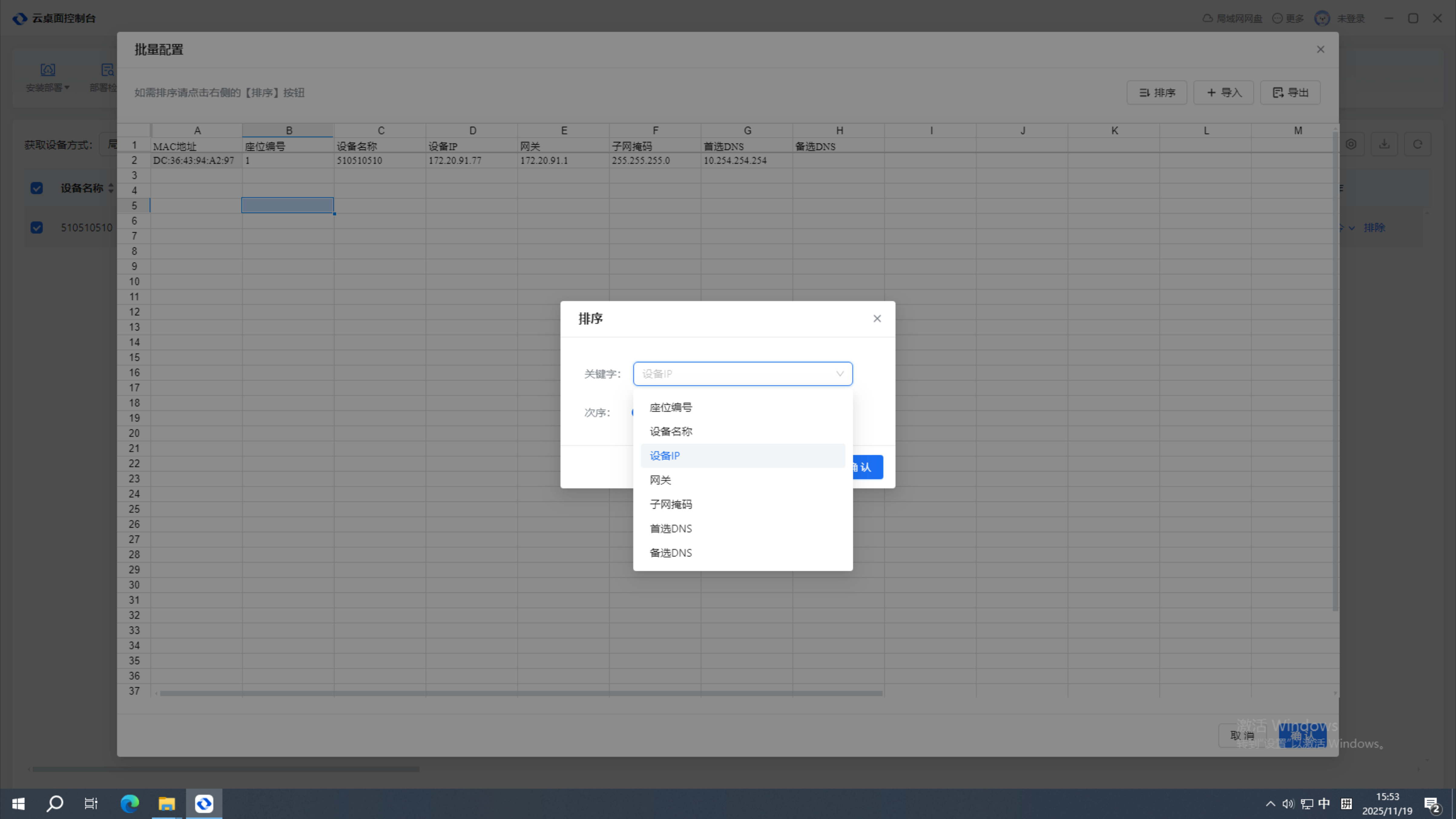Select 座位编号 from the keyword list
The image size is (1456, 819).
pos(671,407)
